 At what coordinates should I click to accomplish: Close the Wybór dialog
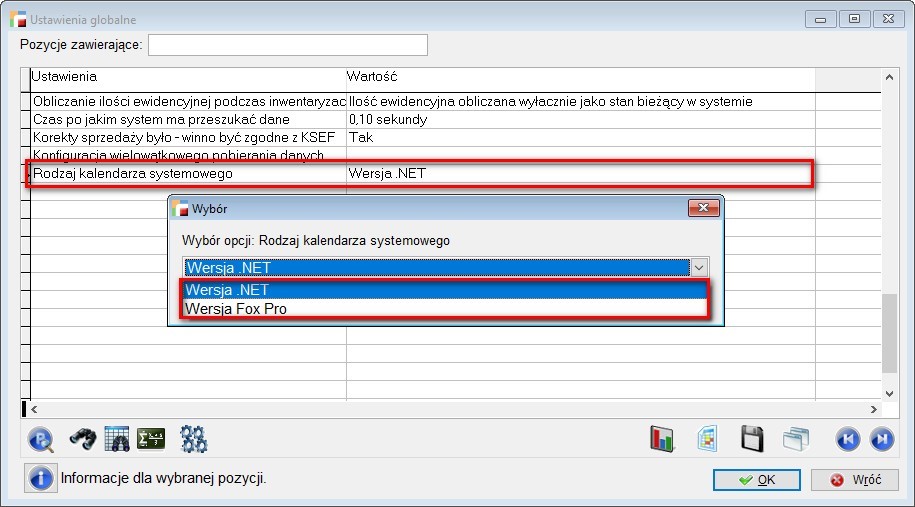coord(704,208)
